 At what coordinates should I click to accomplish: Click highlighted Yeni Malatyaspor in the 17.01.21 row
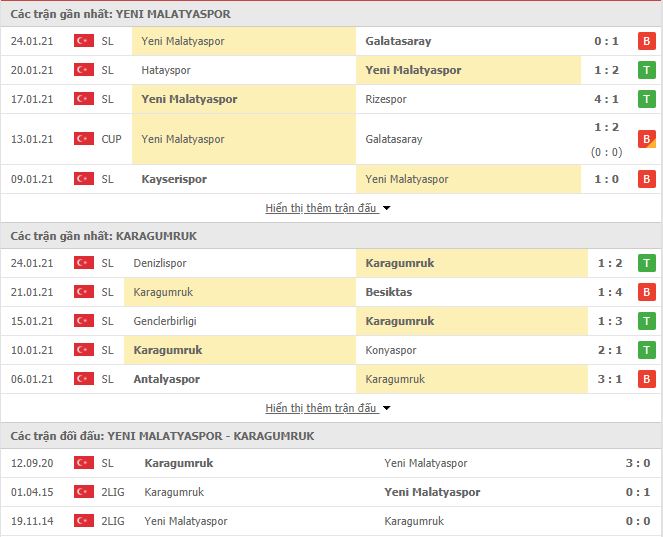click(189, 99)
